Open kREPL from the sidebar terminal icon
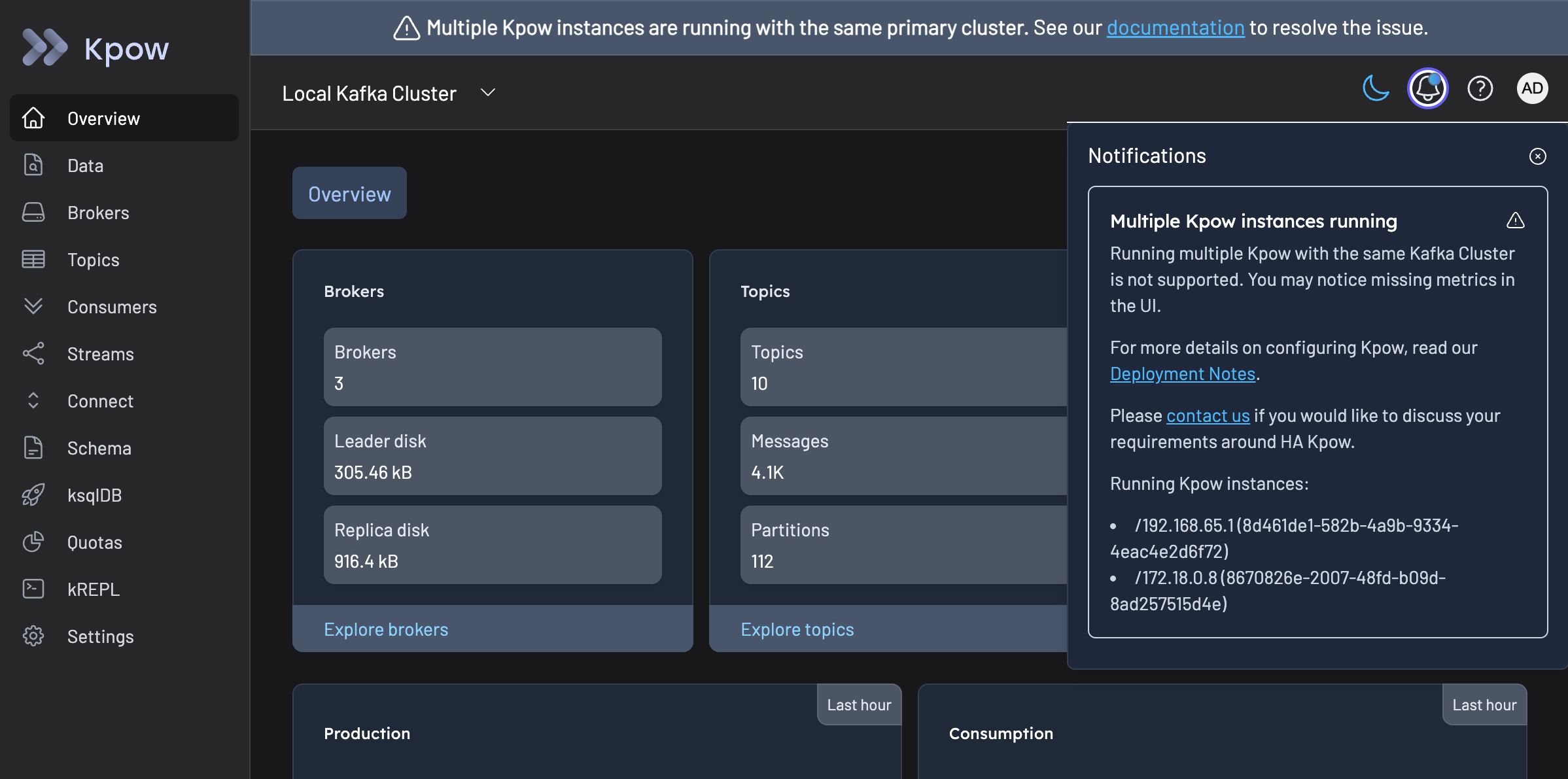The width and height of the screenshot is (1568, 779). click(33, 589)
